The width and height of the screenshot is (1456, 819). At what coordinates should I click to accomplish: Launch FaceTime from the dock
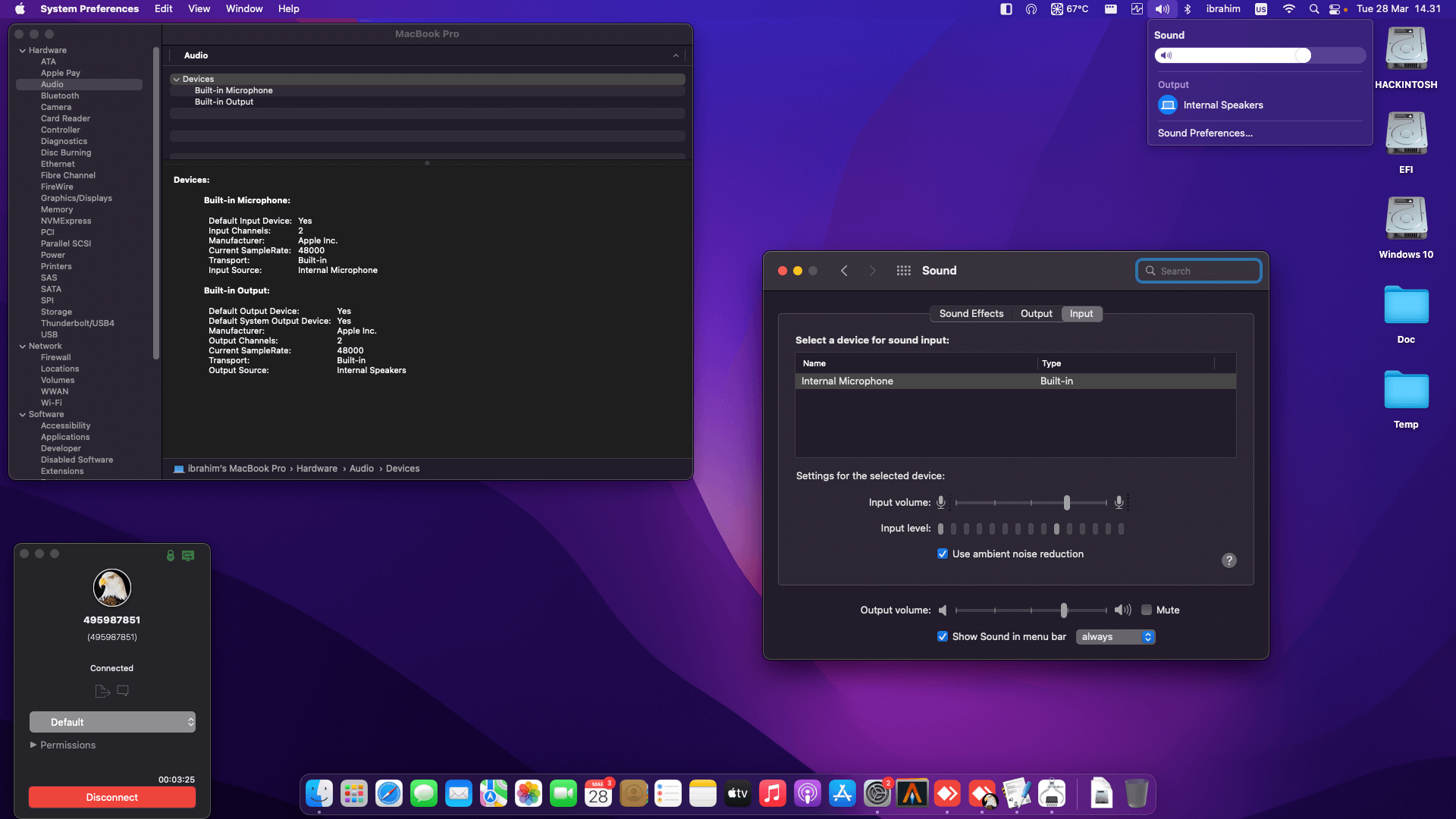point(563,794)
